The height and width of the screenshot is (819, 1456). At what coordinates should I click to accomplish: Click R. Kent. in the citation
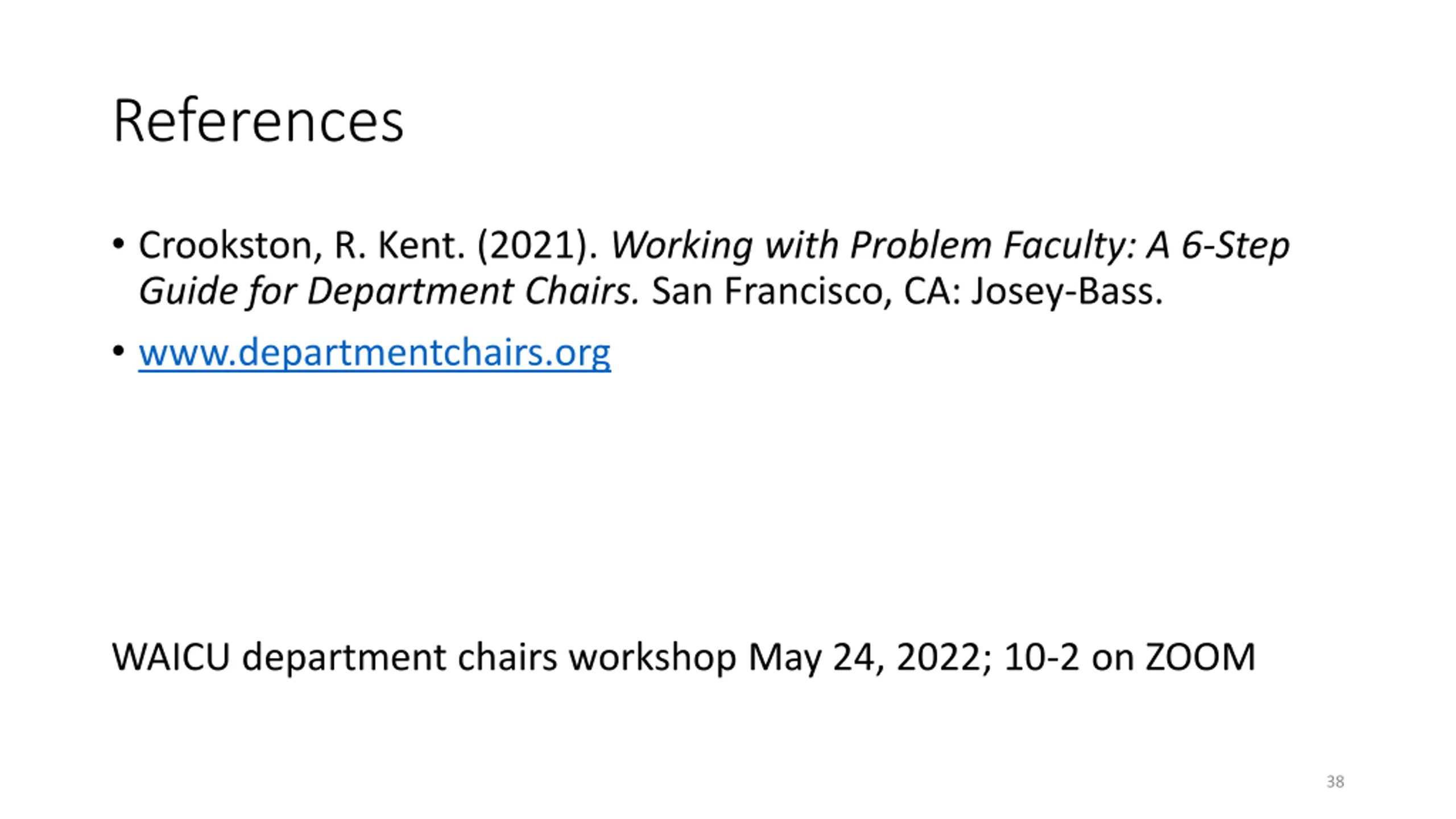[400, 246]
